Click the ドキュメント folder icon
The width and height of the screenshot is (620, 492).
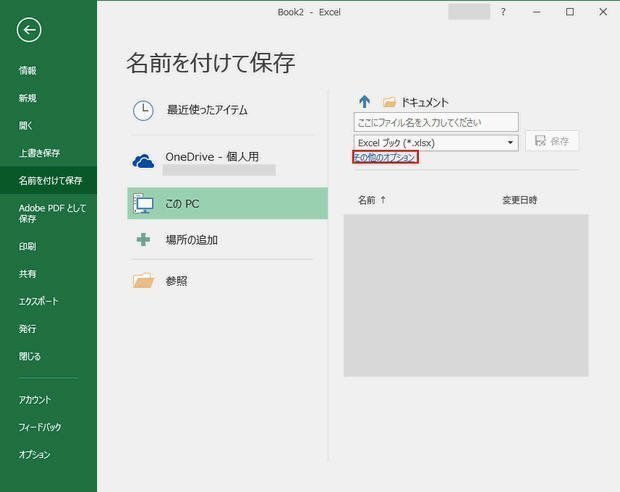click(x=389, y=102)
